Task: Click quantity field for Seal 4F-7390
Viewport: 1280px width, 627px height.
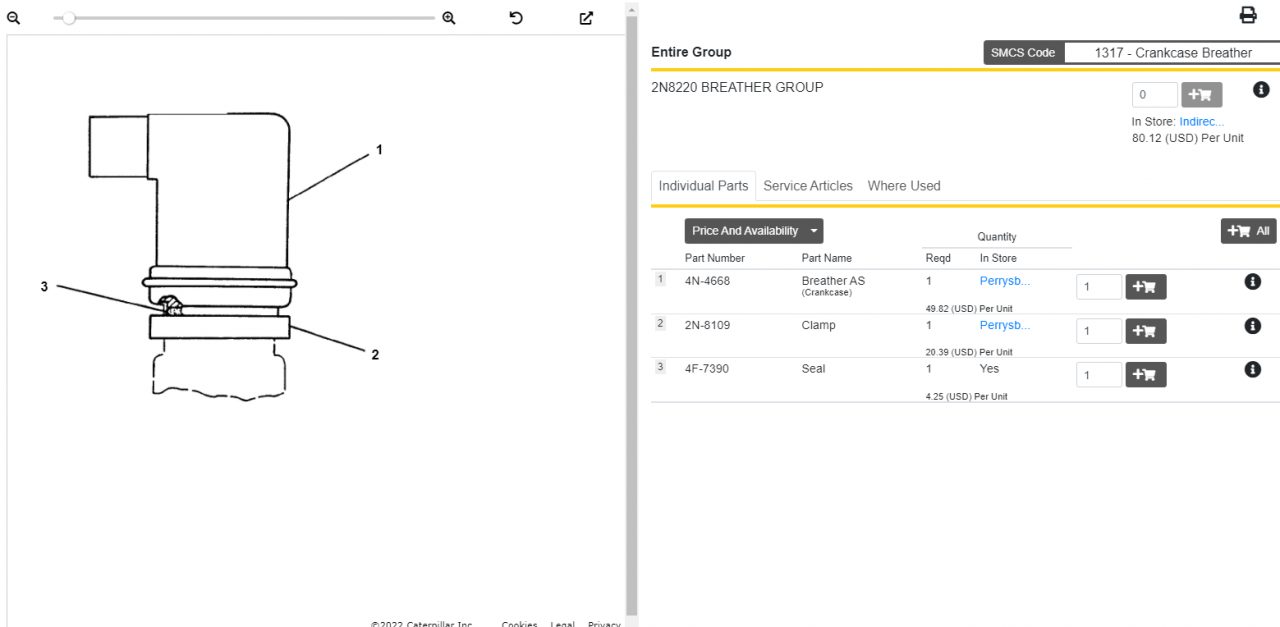Action: [x=1098, y=375]
